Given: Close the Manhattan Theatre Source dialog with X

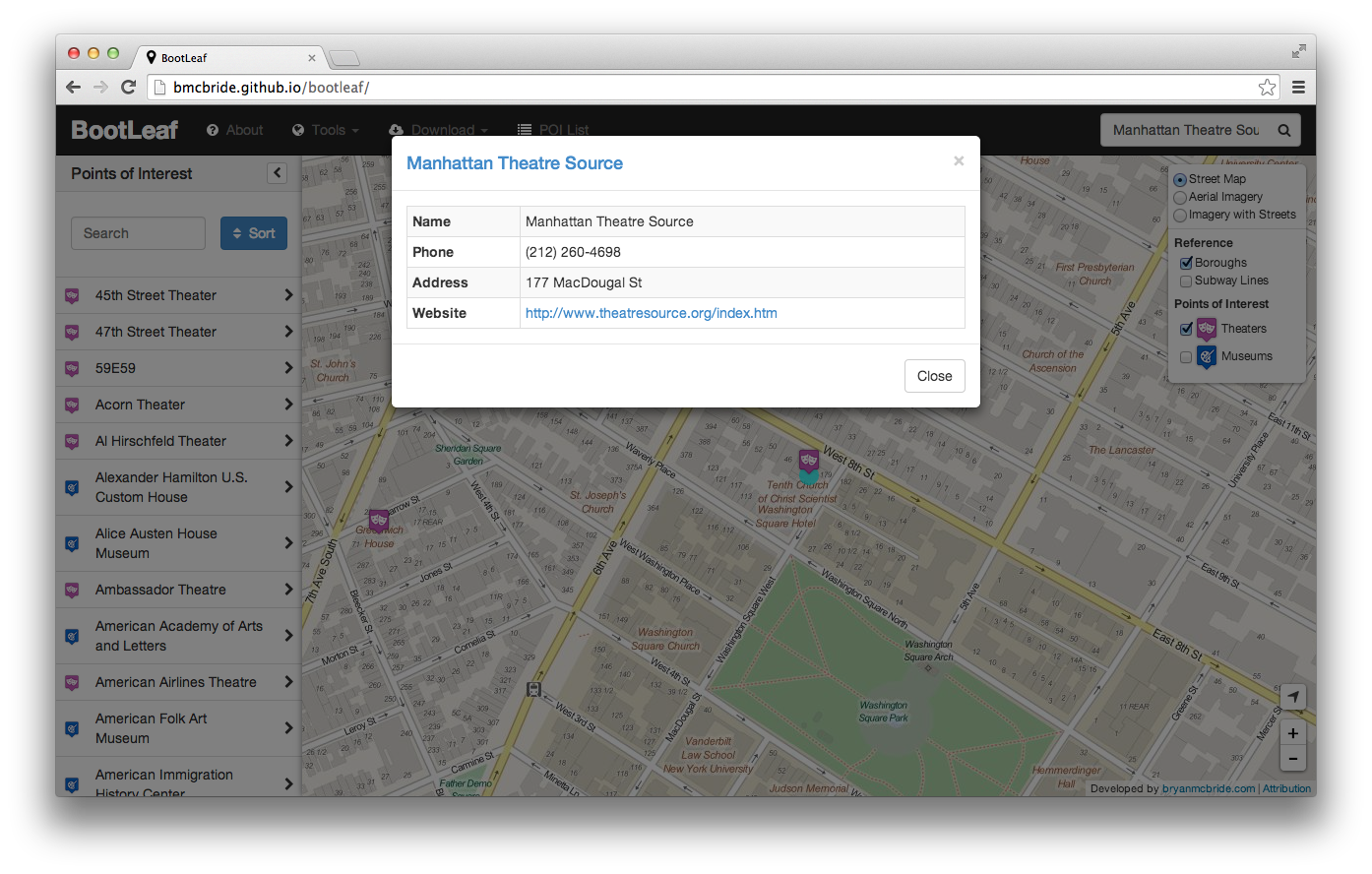Looking at the screenshot, I should coord(958,160).
